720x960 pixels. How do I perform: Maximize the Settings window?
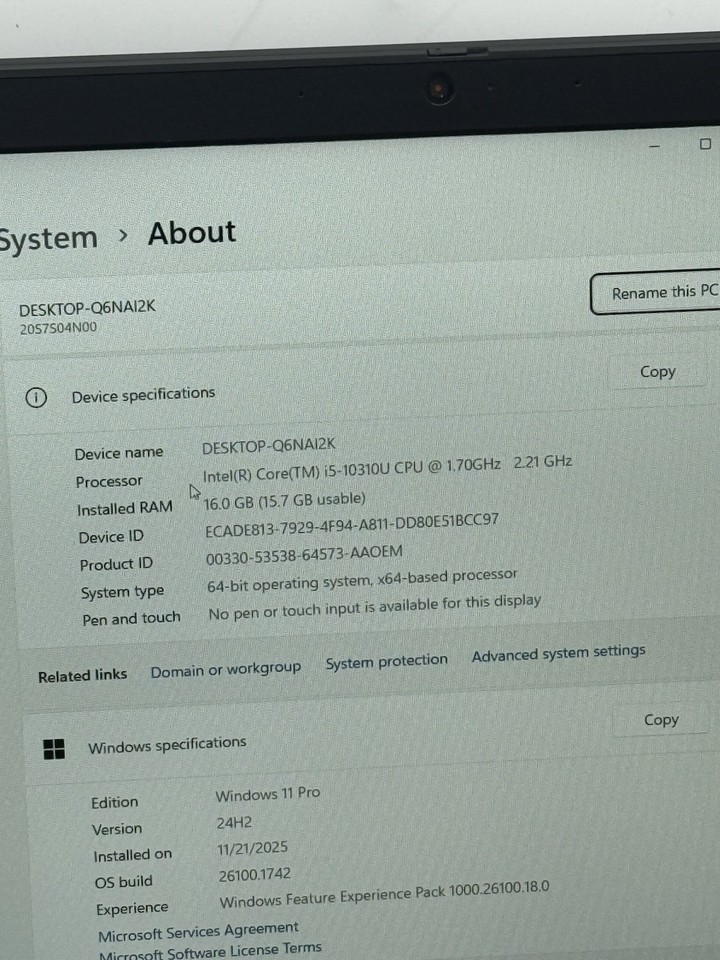pos(705,144)
